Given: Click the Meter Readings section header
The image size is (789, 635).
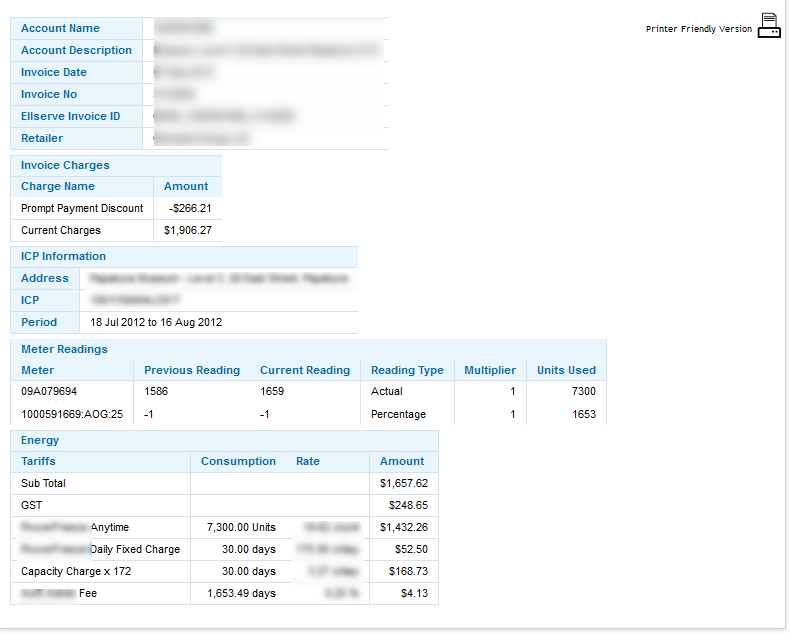Looking at the screenshot, I should pyautogui.click(x=64, y=349).
